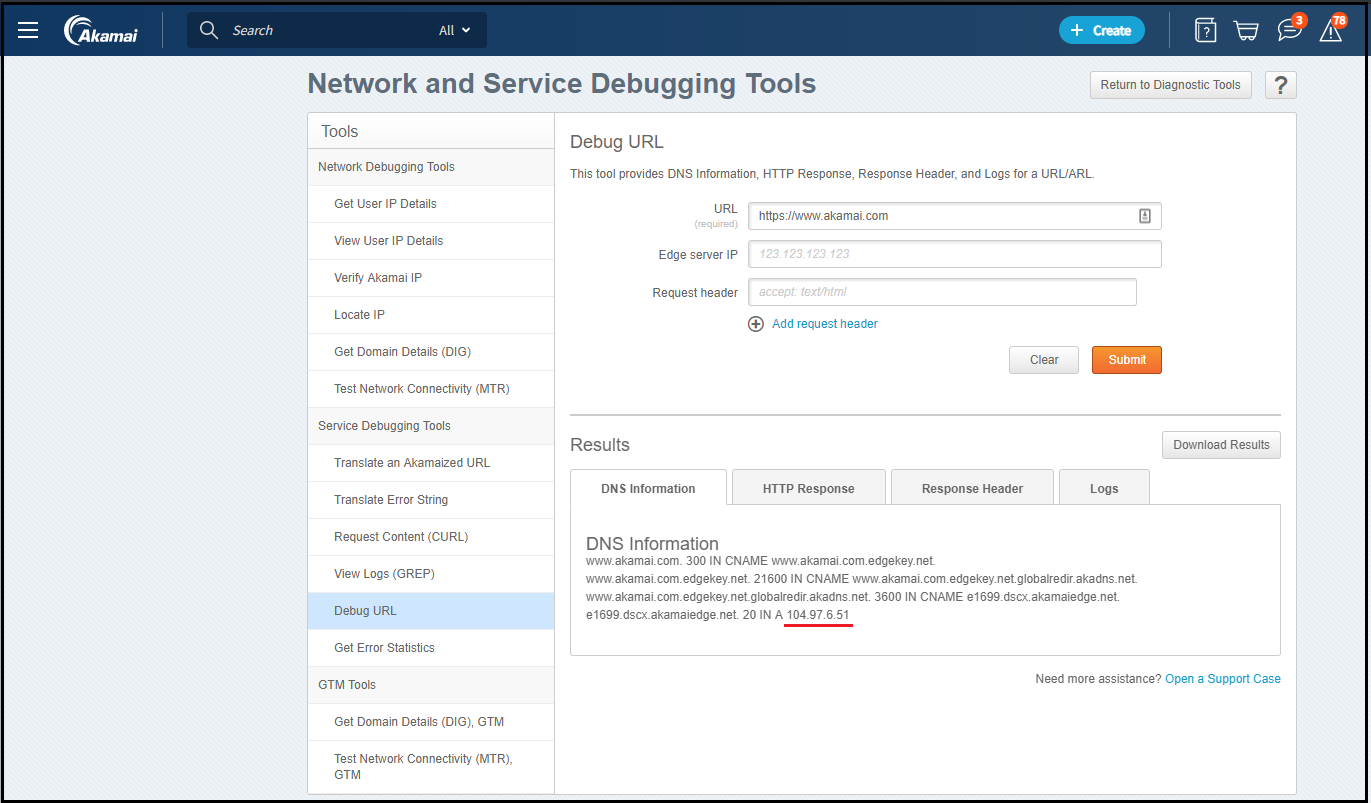Open the Create dropdown button
This screenshot has width=1371, height=803.
1101,30
